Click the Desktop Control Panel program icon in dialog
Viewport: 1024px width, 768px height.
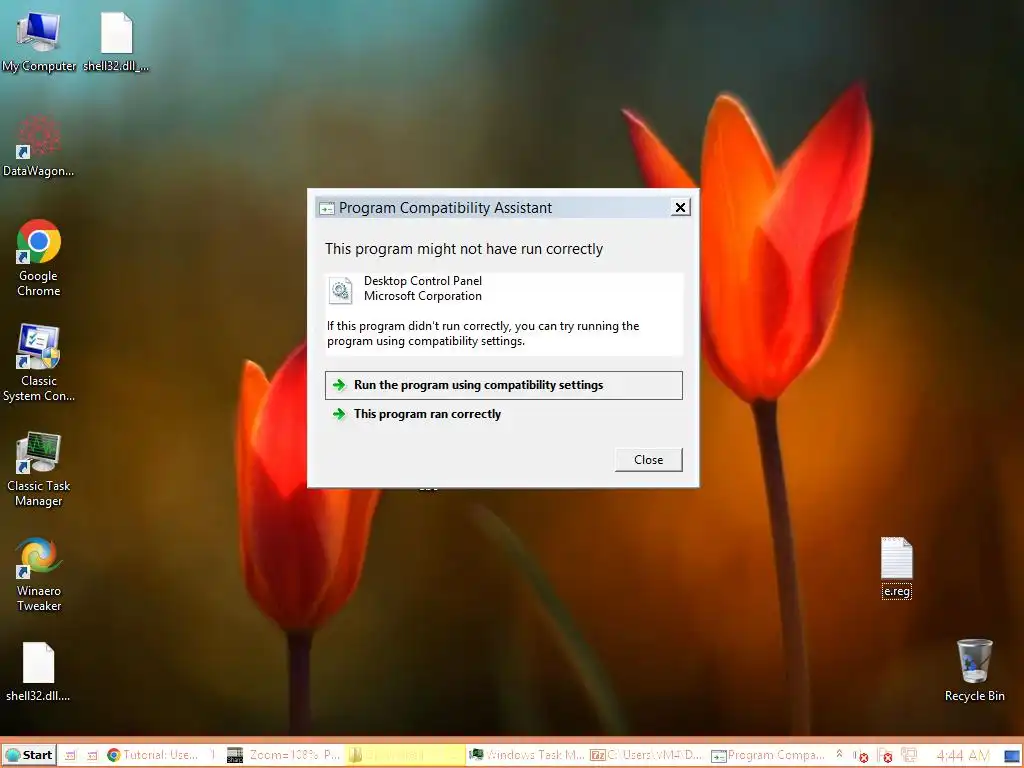[x=340, y=289]
